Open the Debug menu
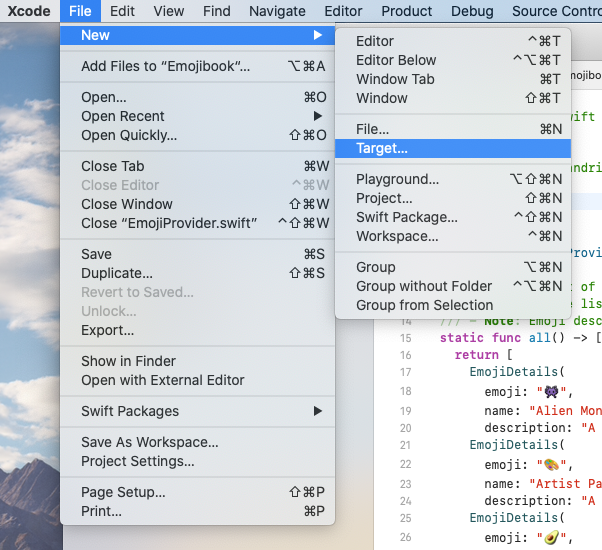This screenshot has height=550, width=602. (x=472, y=11)
